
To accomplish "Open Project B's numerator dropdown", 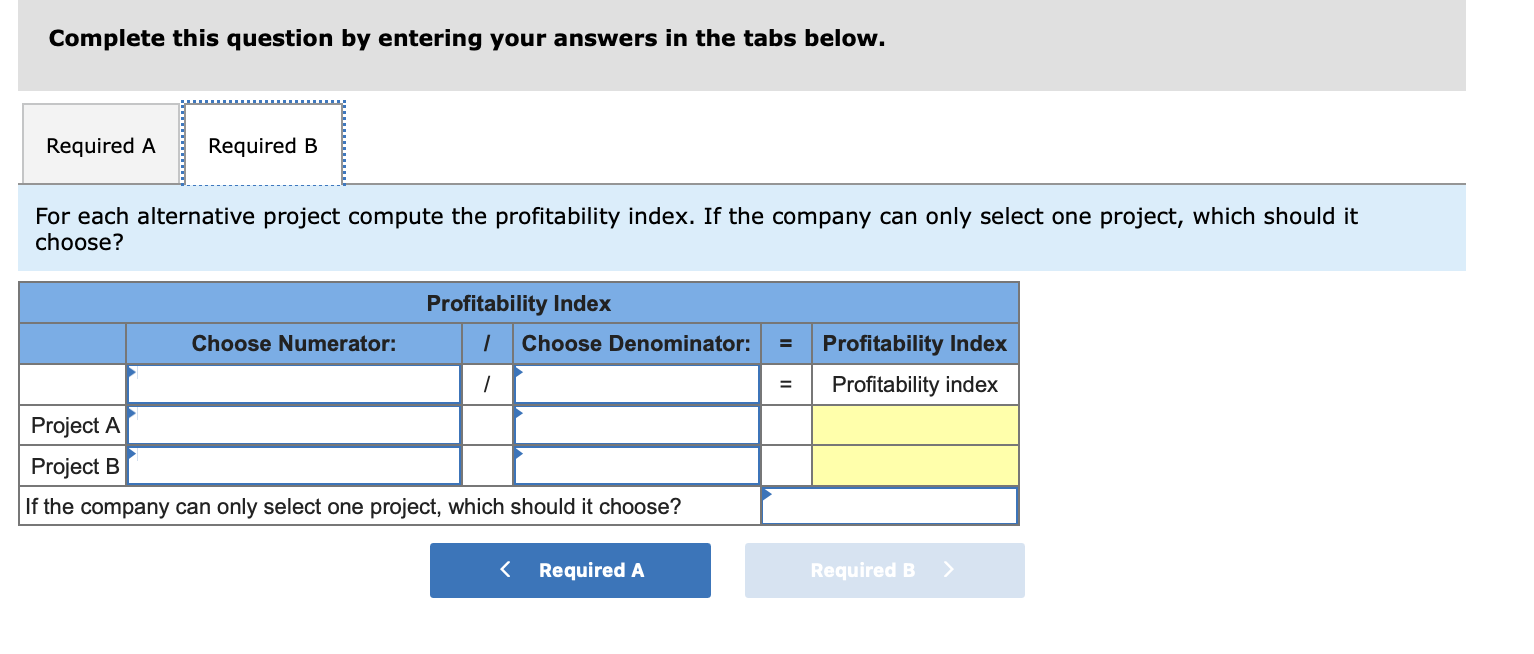I will pyautogui.click(x=293, y=464).
